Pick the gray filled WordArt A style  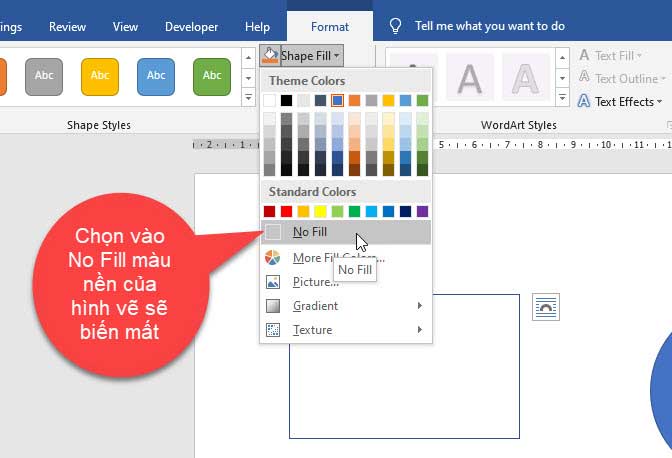[470, 78]
